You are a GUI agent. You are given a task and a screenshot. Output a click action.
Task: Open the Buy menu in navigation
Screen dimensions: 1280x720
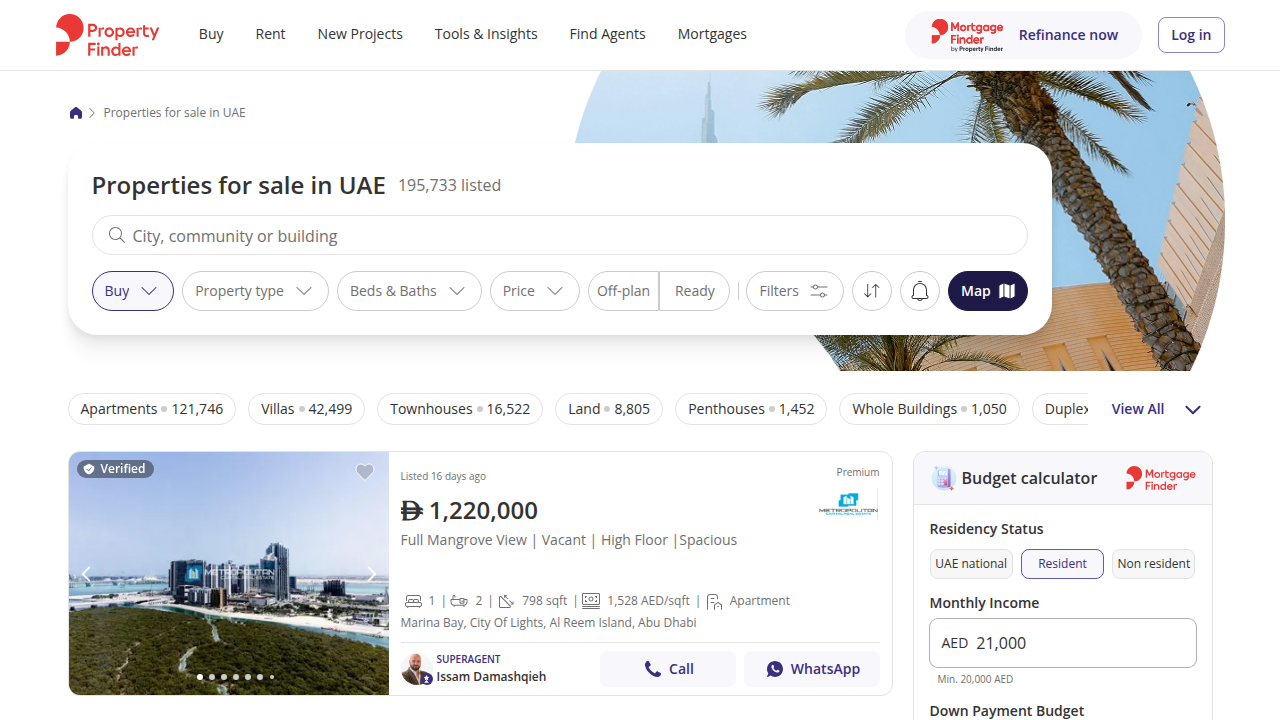(x=211, y=34)
